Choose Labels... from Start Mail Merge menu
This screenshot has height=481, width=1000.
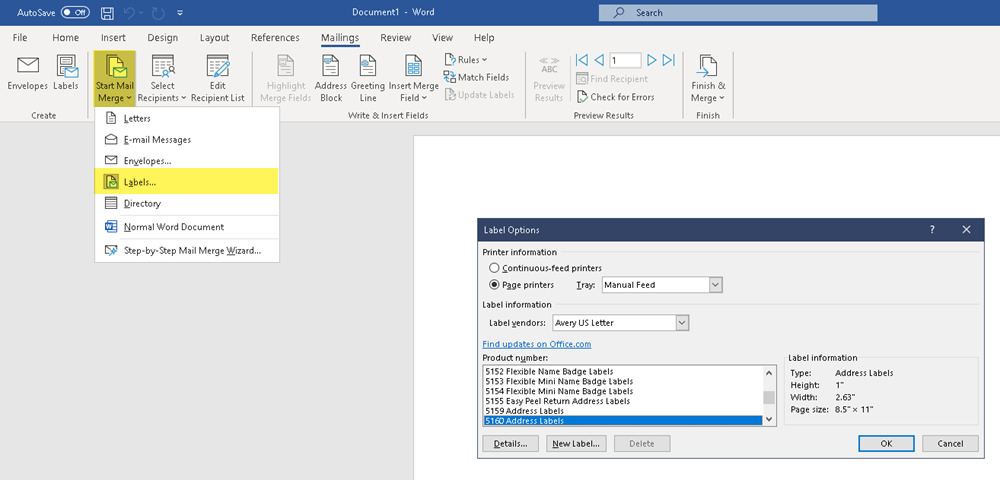[139, 182]
